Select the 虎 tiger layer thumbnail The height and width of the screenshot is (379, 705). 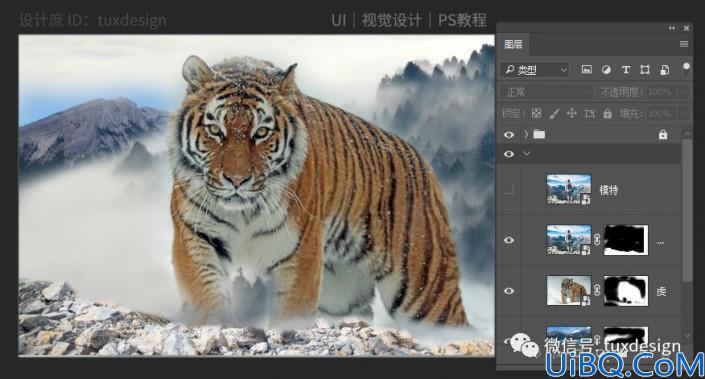point(569,291)
